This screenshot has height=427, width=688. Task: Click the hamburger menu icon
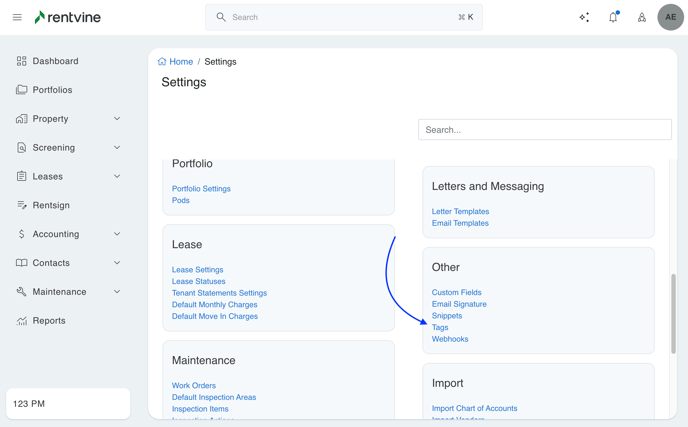tap(17, 17)
